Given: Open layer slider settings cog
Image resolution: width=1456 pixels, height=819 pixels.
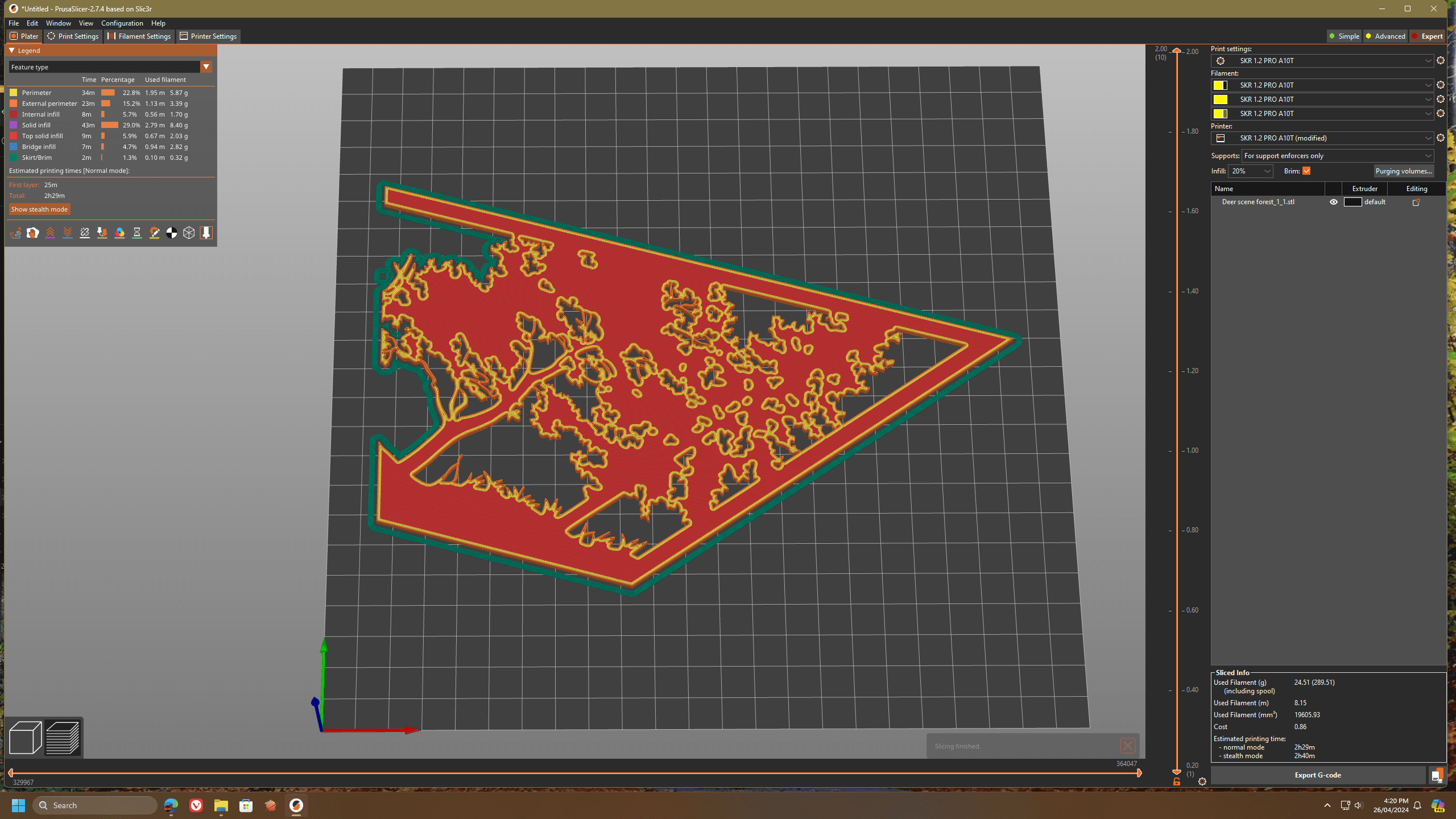Looking at the screenshot, I should [1202, 781].
